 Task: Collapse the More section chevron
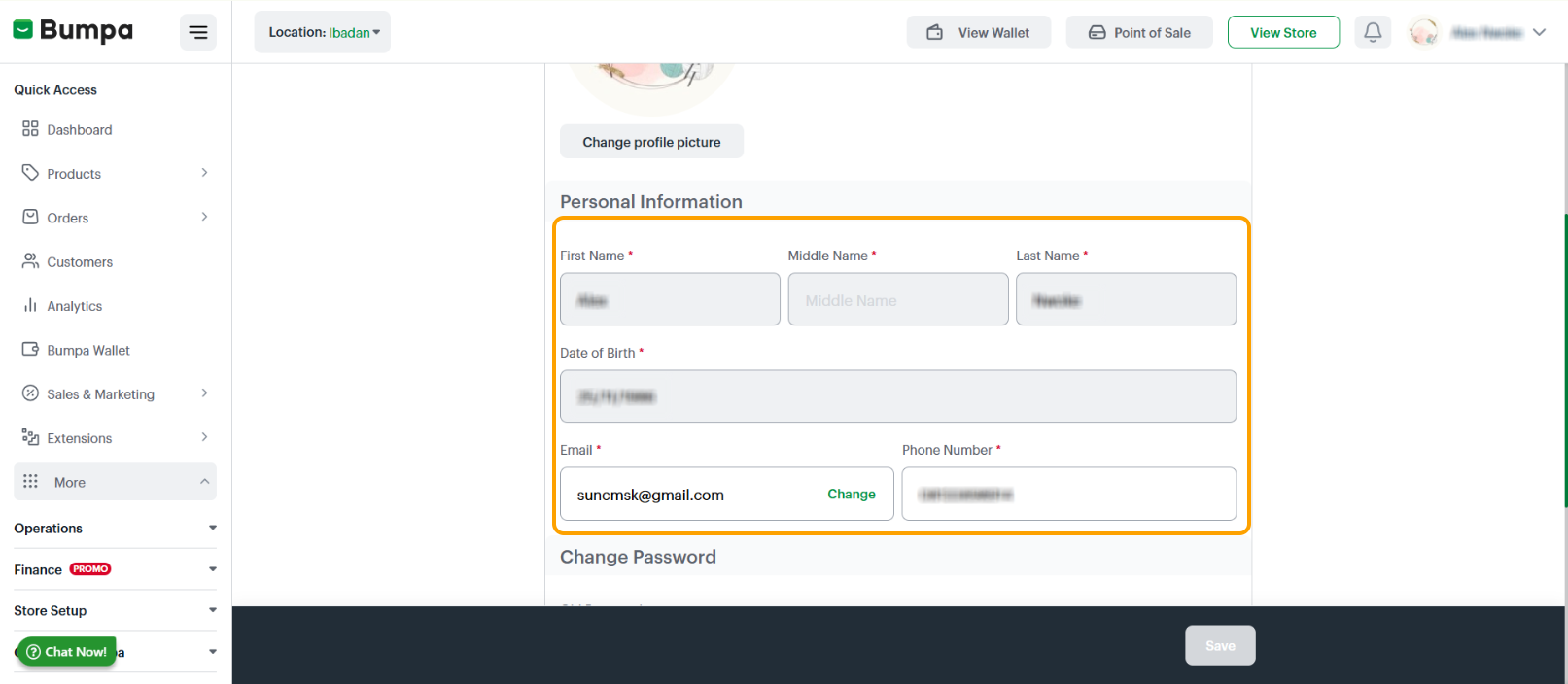pyautogui.click(x=204, y=482)
